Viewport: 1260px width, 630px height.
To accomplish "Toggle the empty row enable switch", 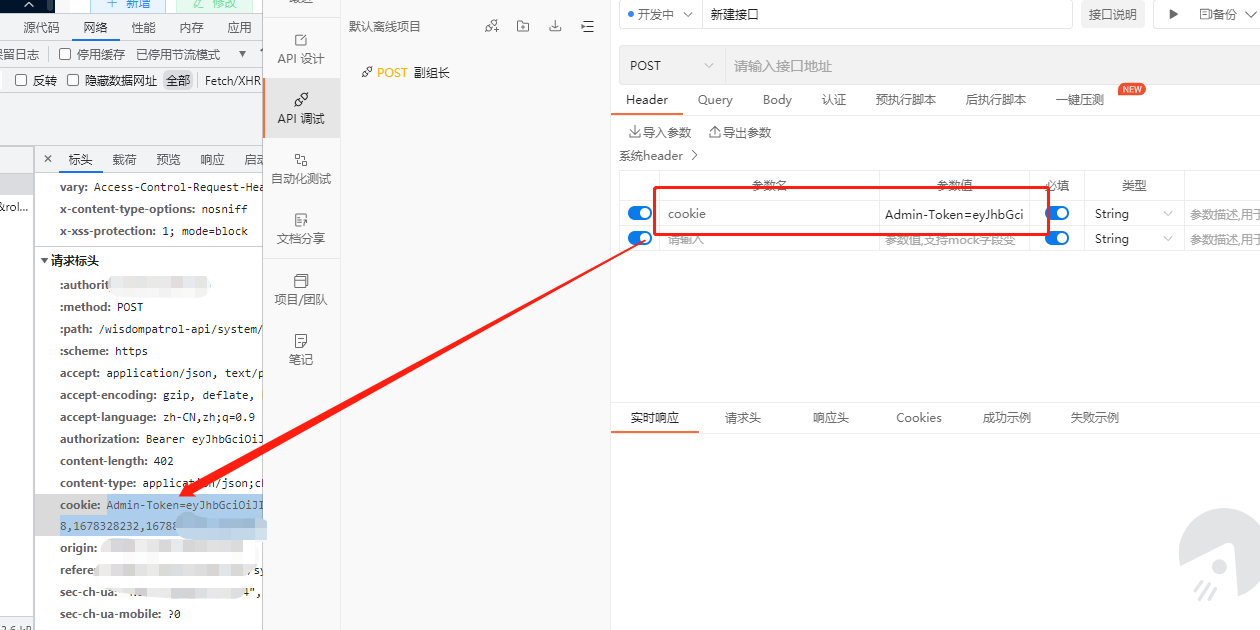I will pyautogui.click(x=639, y=238).
